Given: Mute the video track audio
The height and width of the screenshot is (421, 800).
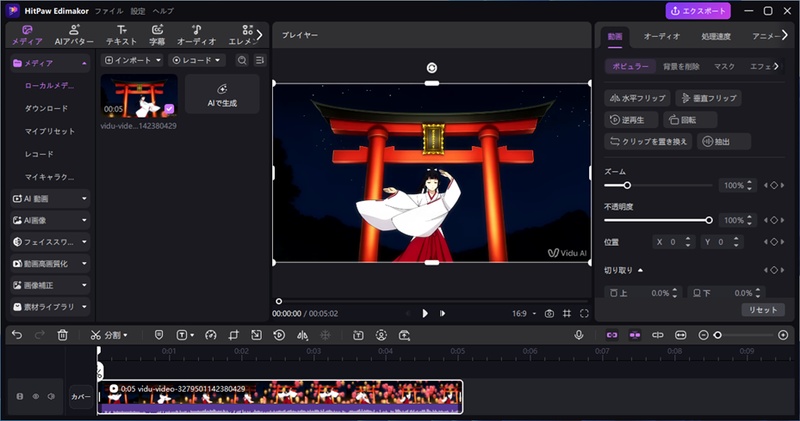Looking at the screenshot, I should point(51,396).
